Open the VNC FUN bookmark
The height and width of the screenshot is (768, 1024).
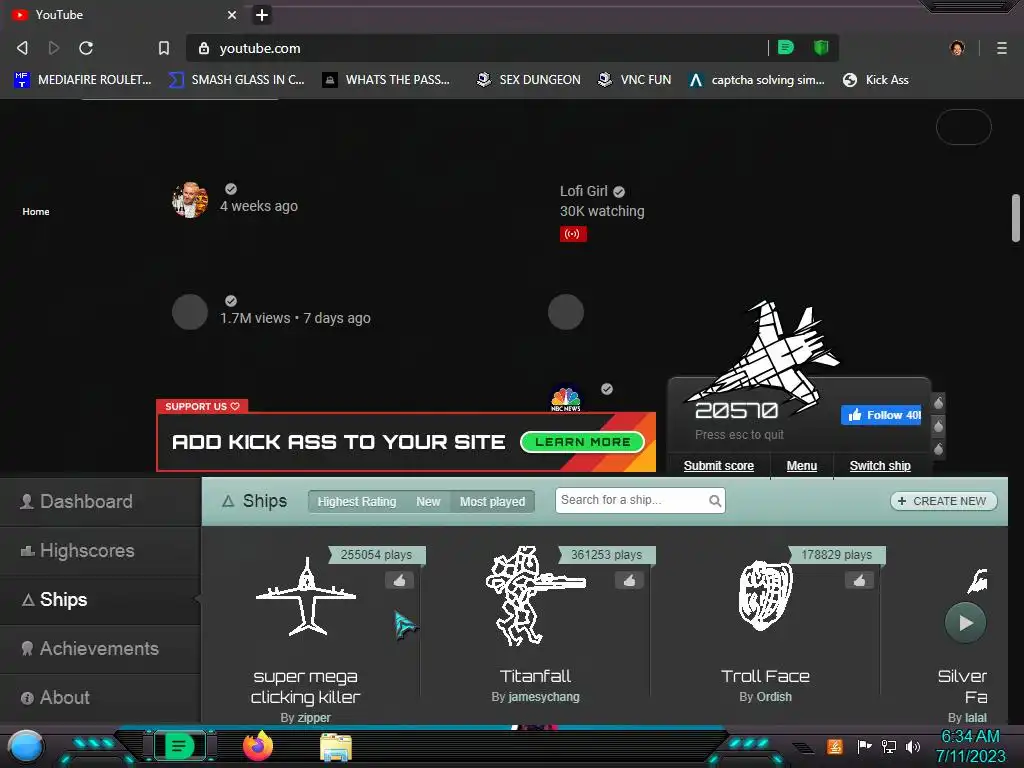pyautogui.click(x=634, y=80)
